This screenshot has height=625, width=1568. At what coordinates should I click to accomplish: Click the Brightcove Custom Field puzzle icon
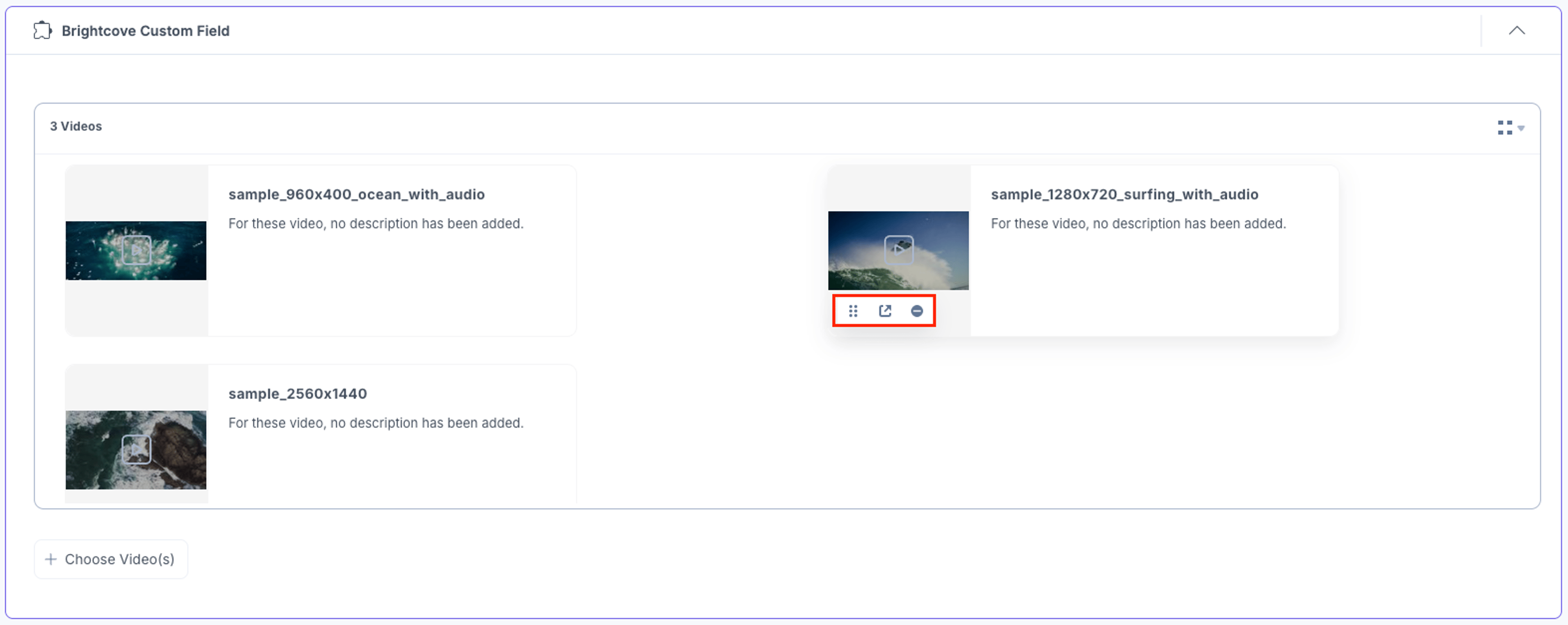pos(42,31)
